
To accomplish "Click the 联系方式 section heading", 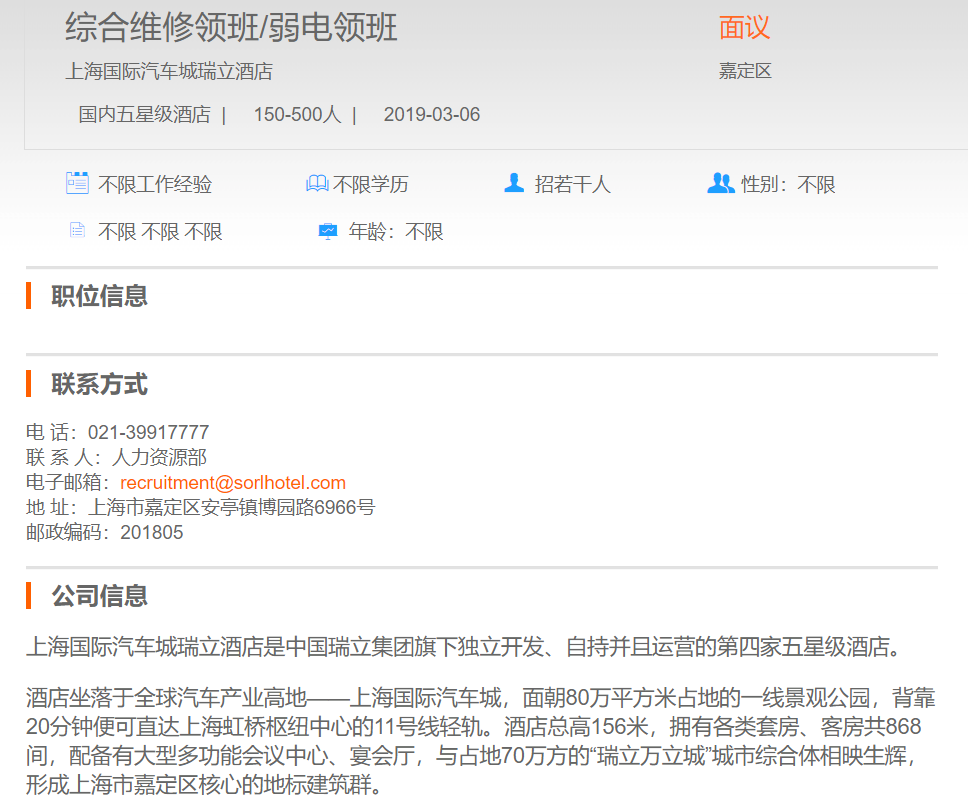I will (x=100, y=384).
